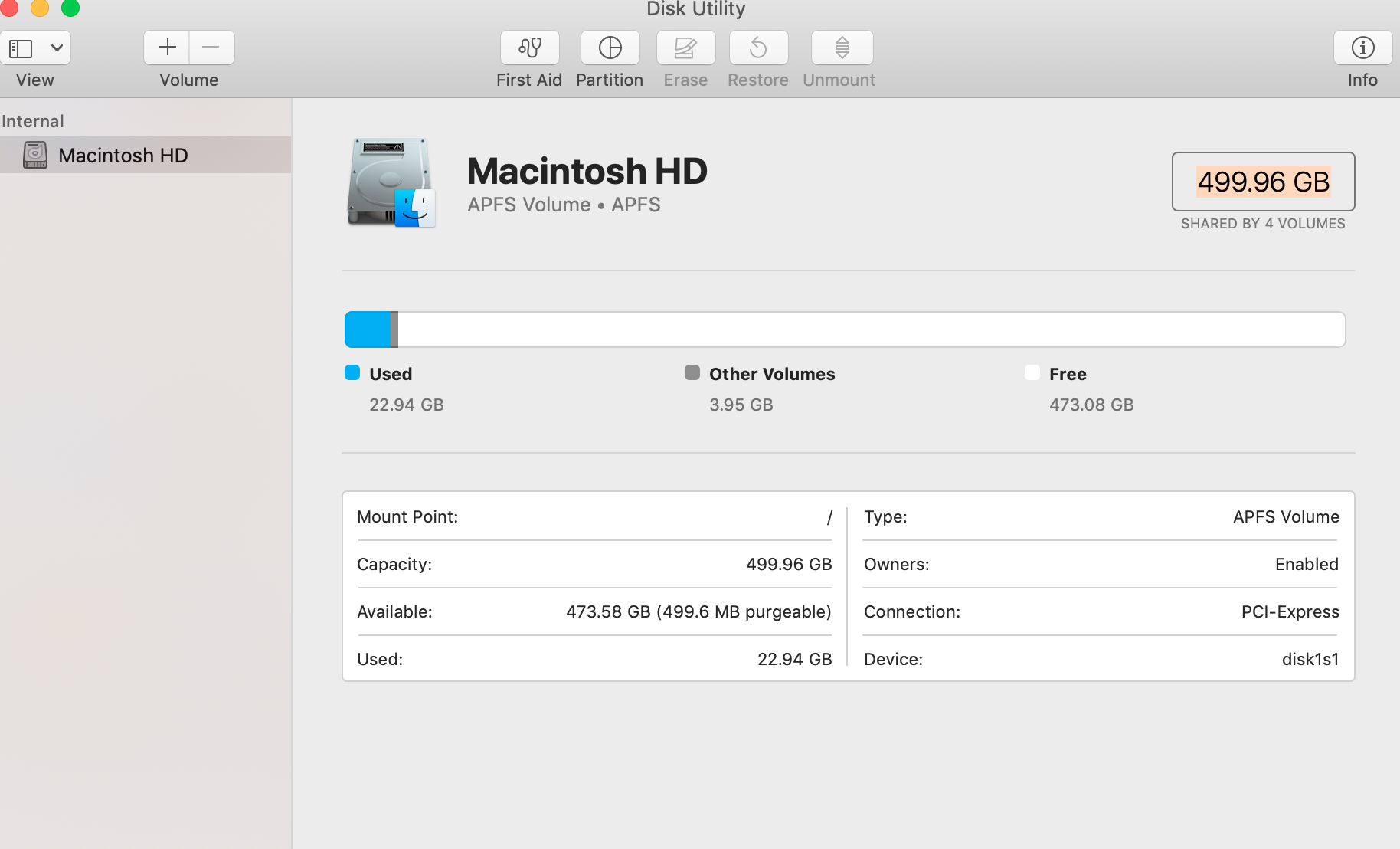Click the Type 'APFS Volume' value

click(x=1286, y=516)
